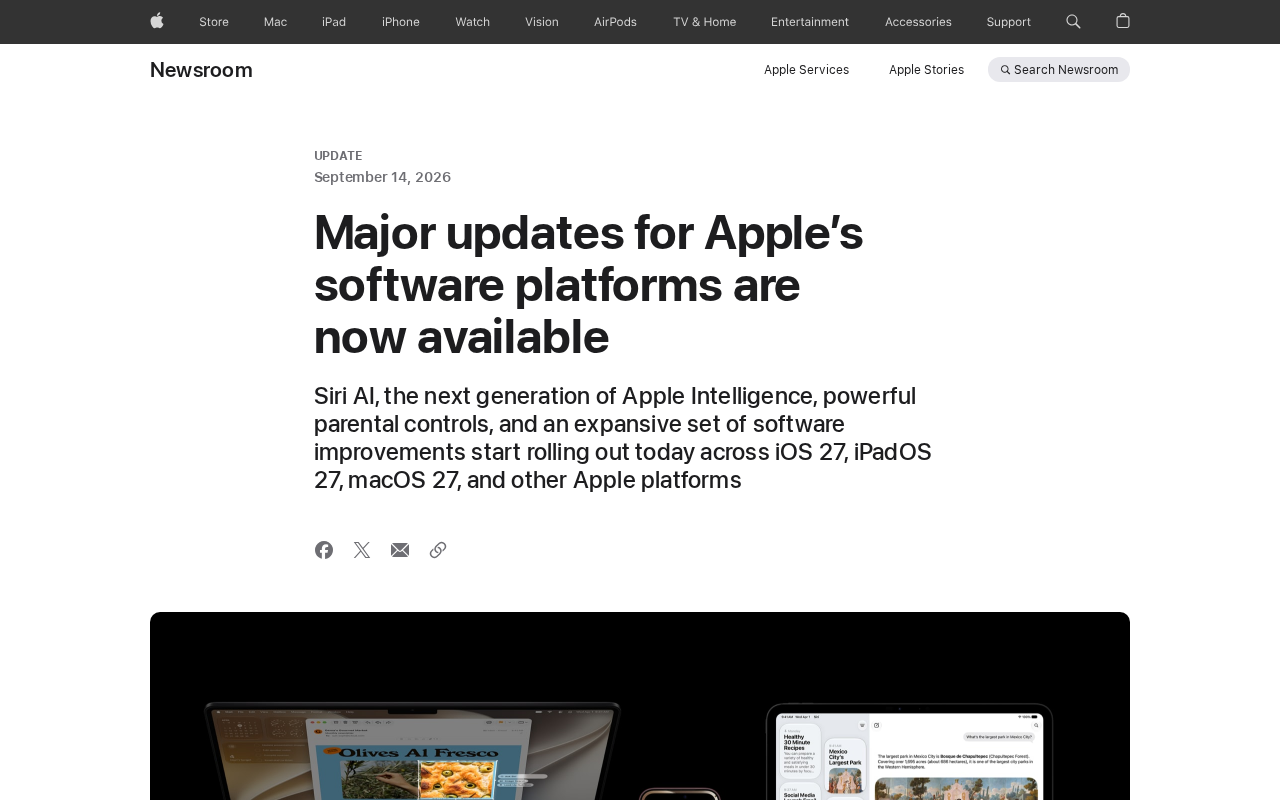1280x800 pixels.
Task: Share article on Facebook
Action: pyautogui.click(x=324, y=550)
